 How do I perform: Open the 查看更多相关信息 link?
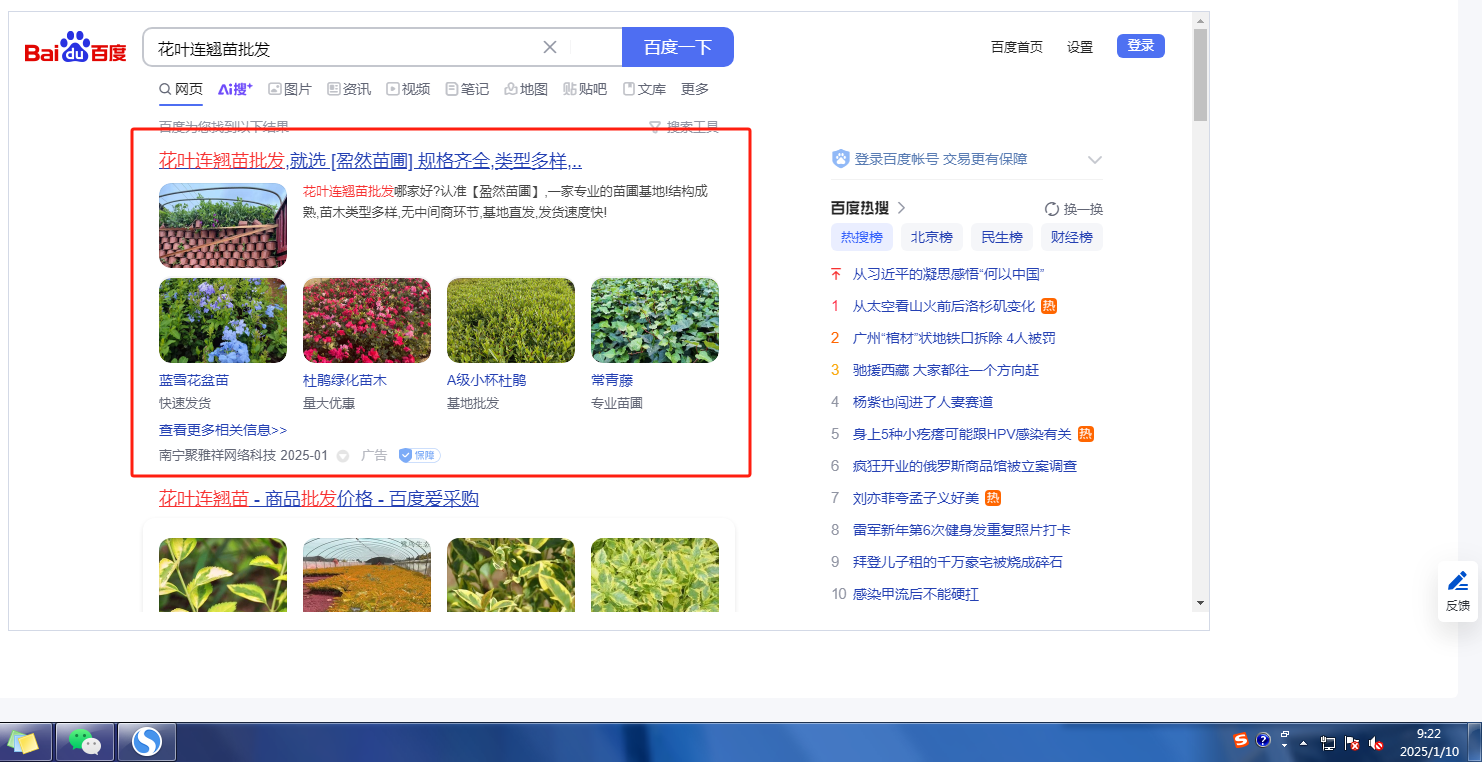(x=223, y=430)
